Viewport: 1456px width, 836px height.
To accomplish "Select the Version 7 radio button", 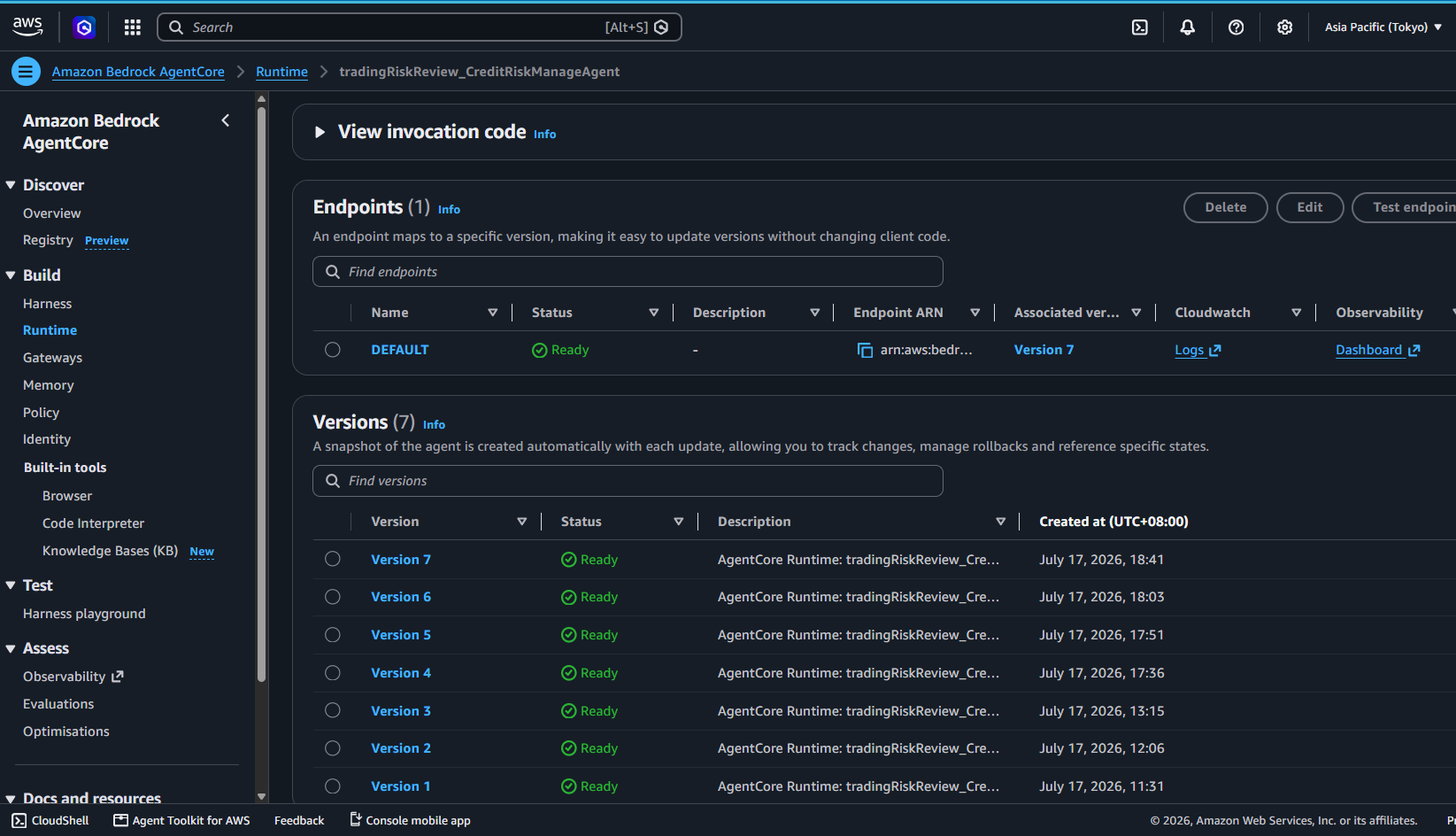I will coord(333,559).
